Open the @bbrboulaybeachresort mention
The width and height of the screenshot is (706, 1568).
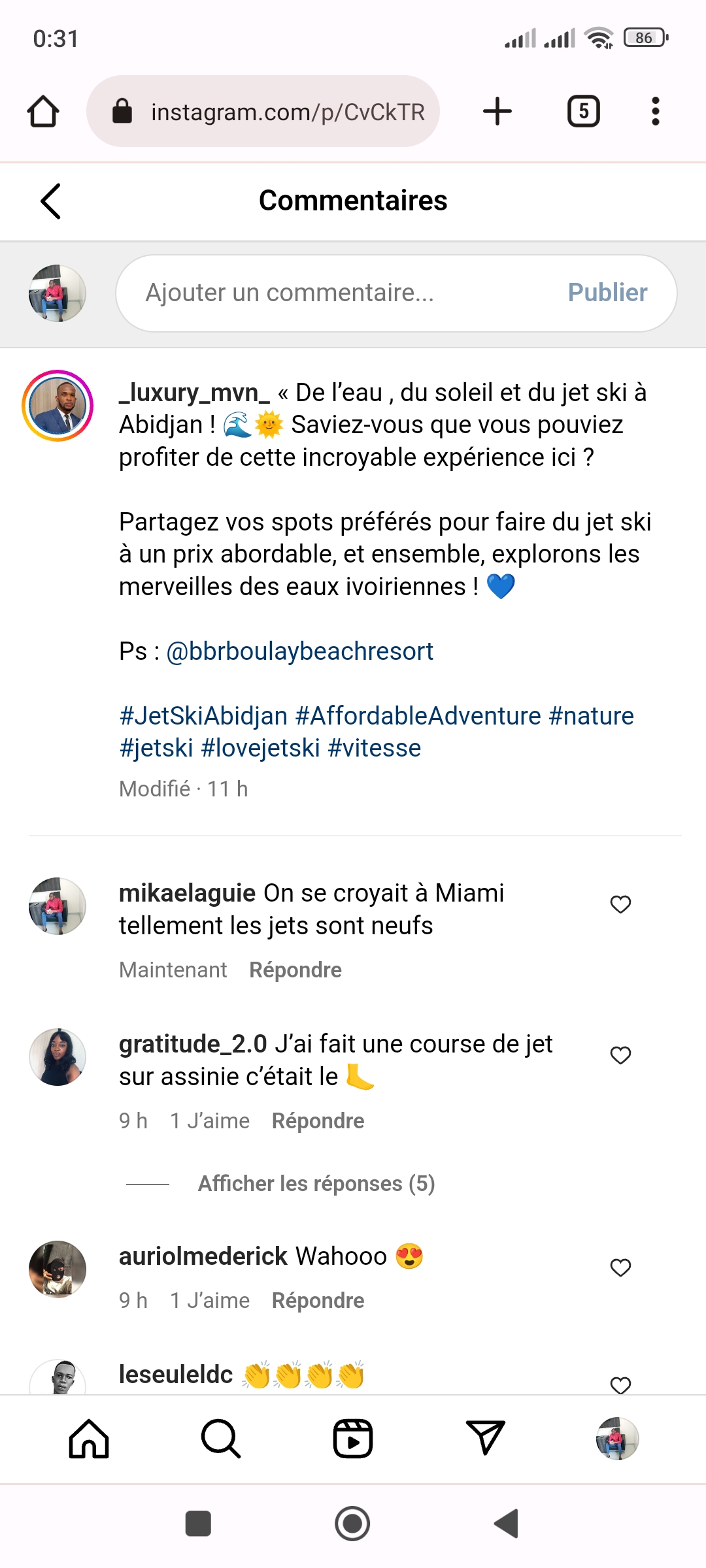pos(299,651)
